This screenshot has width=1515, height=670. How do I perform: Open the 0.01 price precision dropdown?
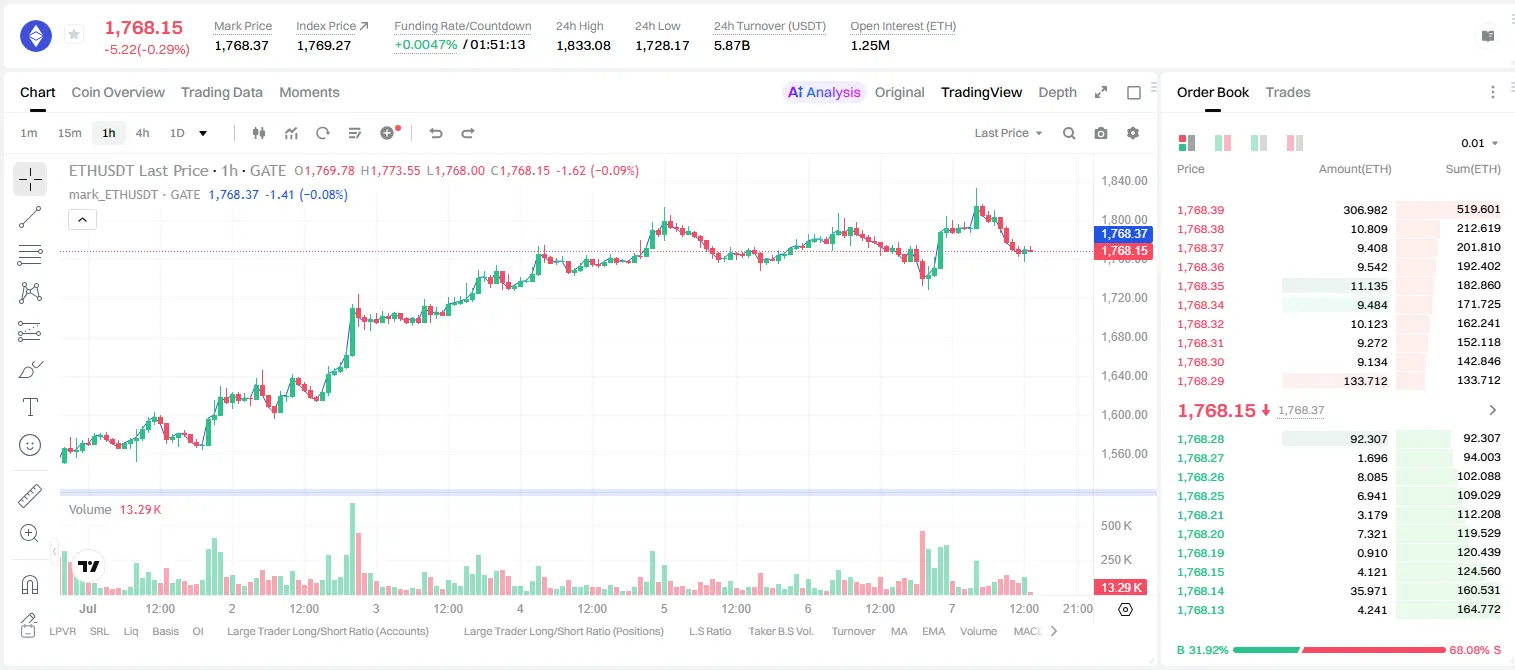tap(1480, 143)
